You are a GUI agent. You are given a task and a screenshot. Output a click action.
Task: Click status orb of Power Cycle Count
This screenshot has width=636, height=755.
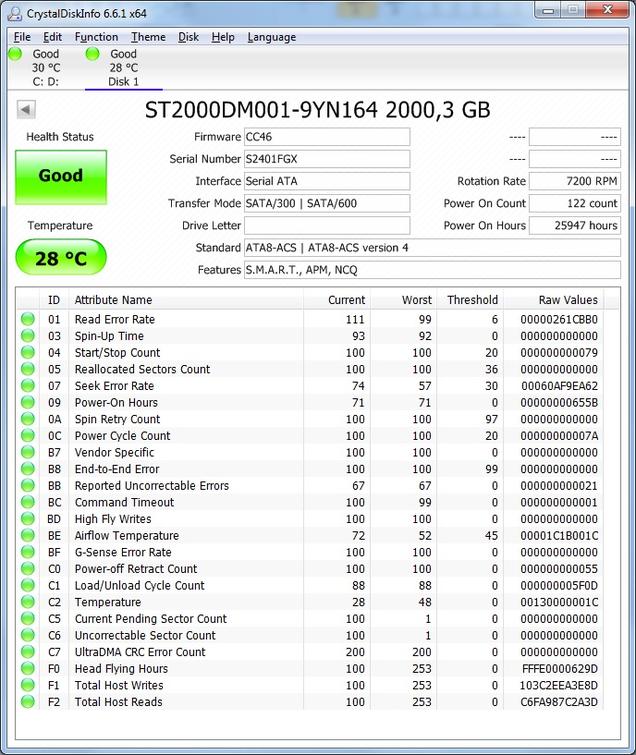(28, 435)
